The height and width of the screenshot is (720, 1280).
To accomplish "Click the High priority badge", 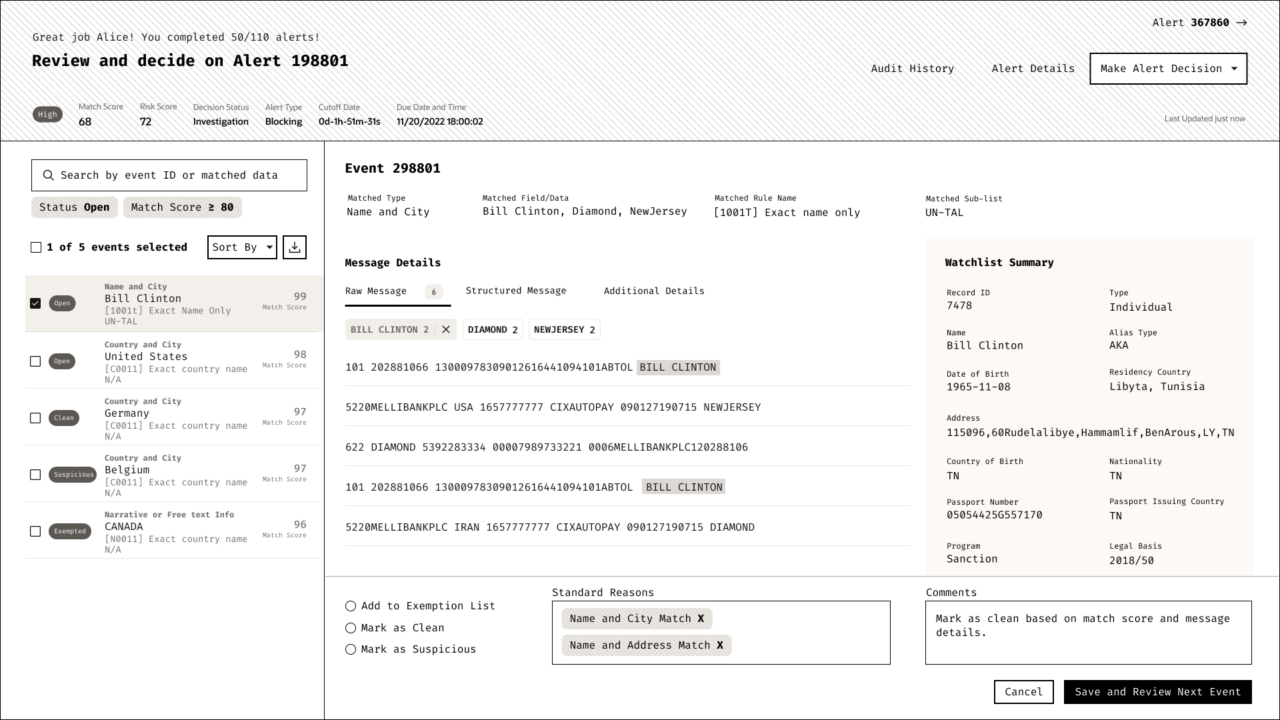I will coord(47,115).
